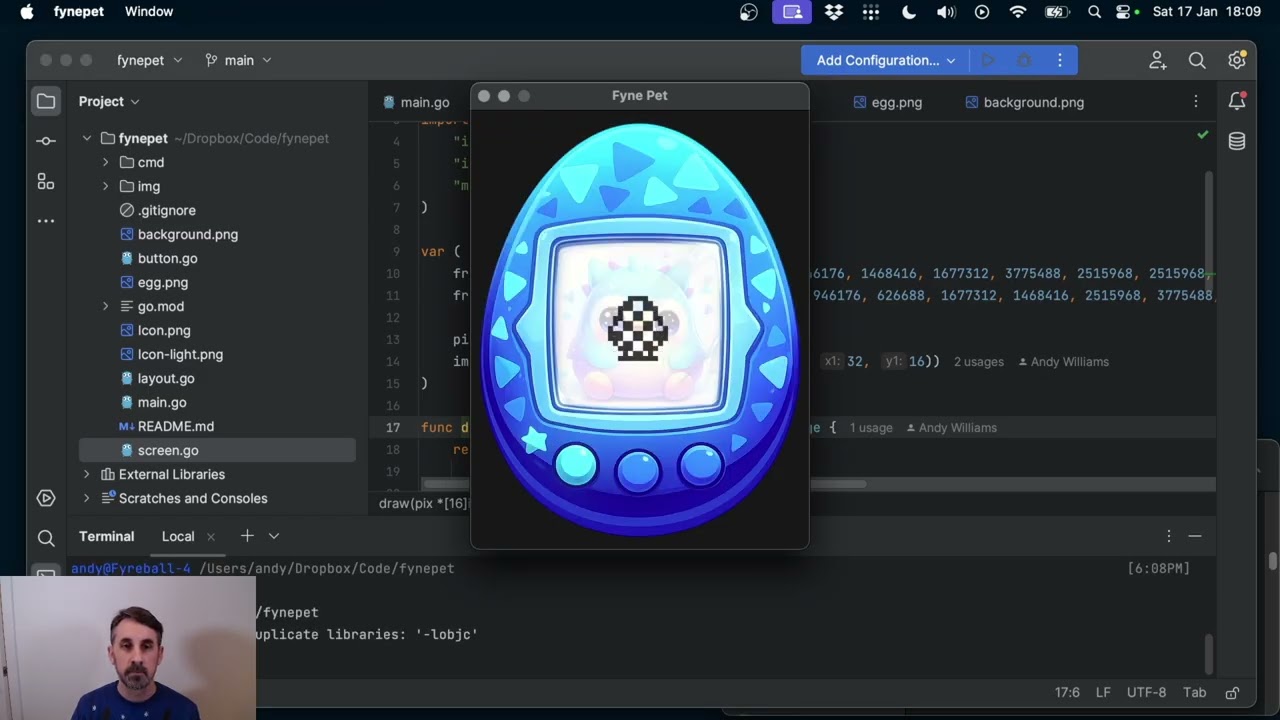Open the Find tool window icon

tap(46, 538)
